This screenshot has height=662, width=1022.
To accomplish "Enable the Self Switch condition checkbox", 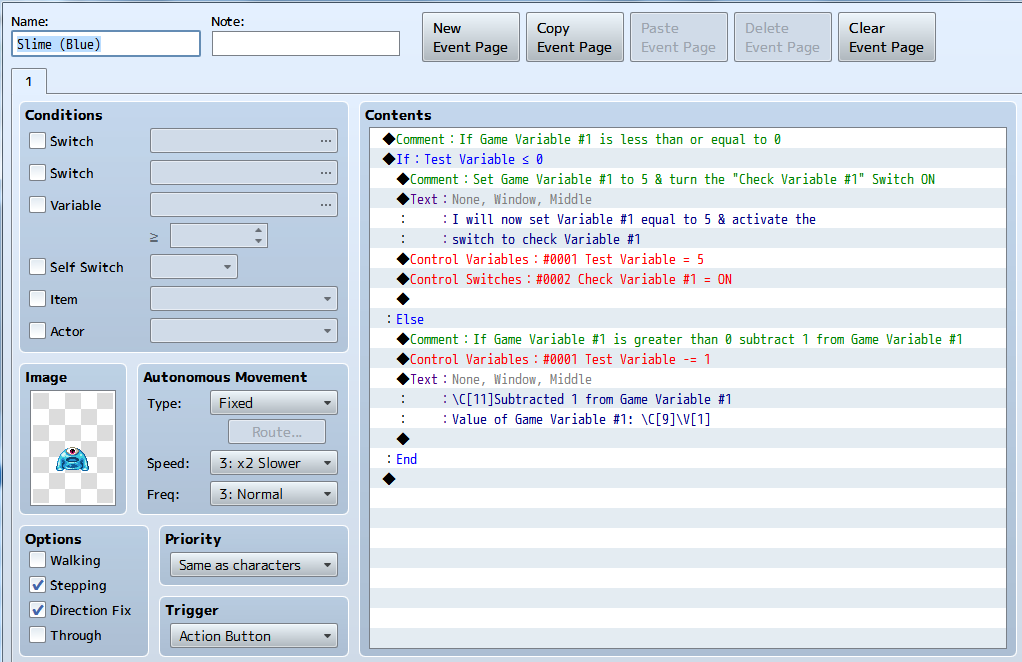I will 38,267.
